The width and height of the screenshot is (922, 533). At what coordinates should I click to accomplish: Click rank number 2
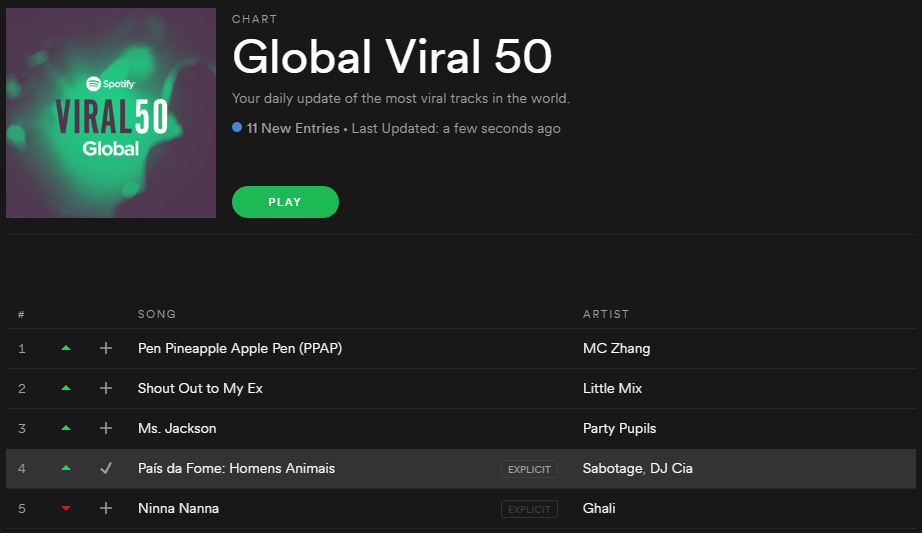click(22, 388)
